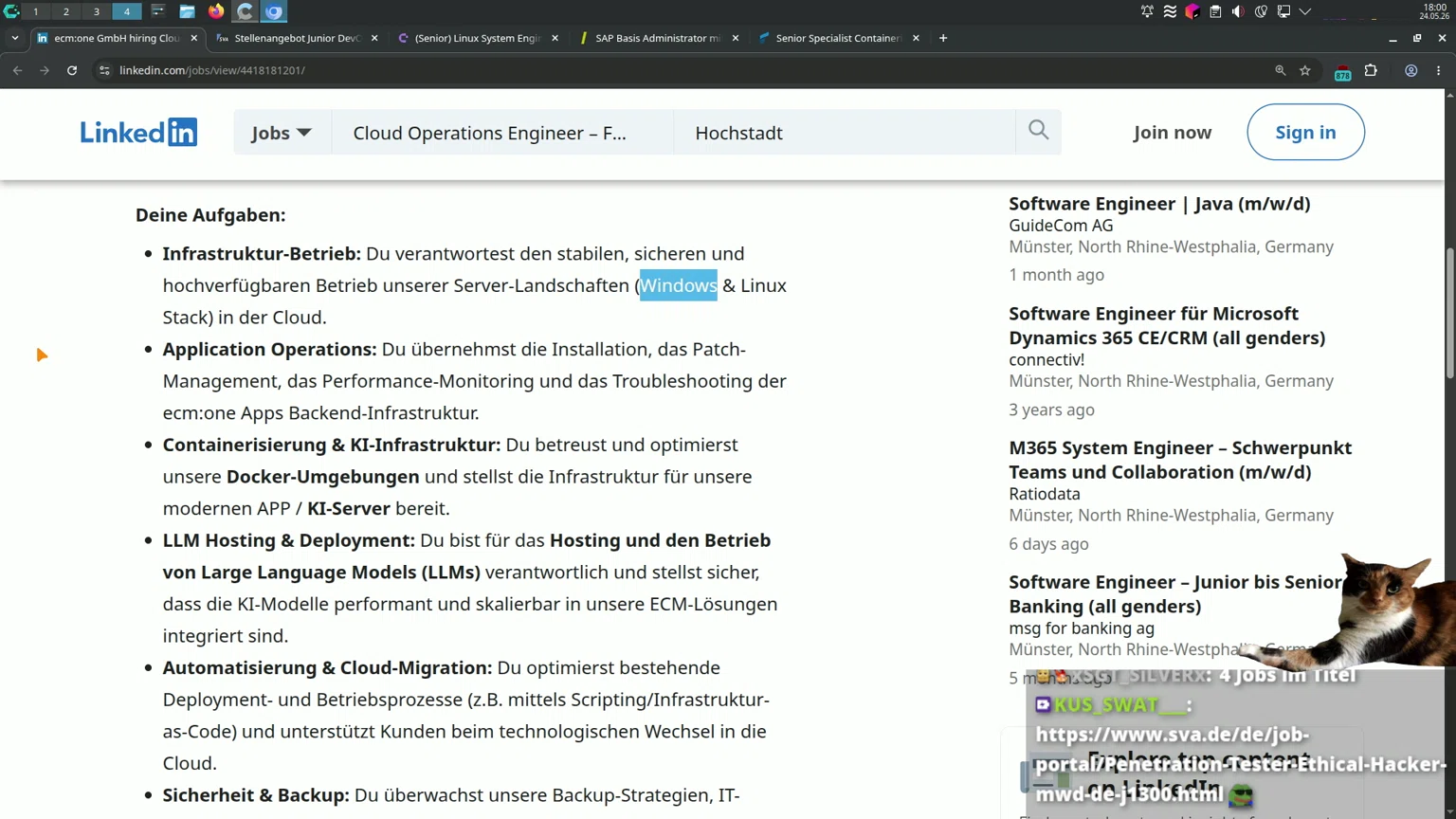Open the page zoom indicator in the address bar
1456x819 pixels.
[1281, 70]
